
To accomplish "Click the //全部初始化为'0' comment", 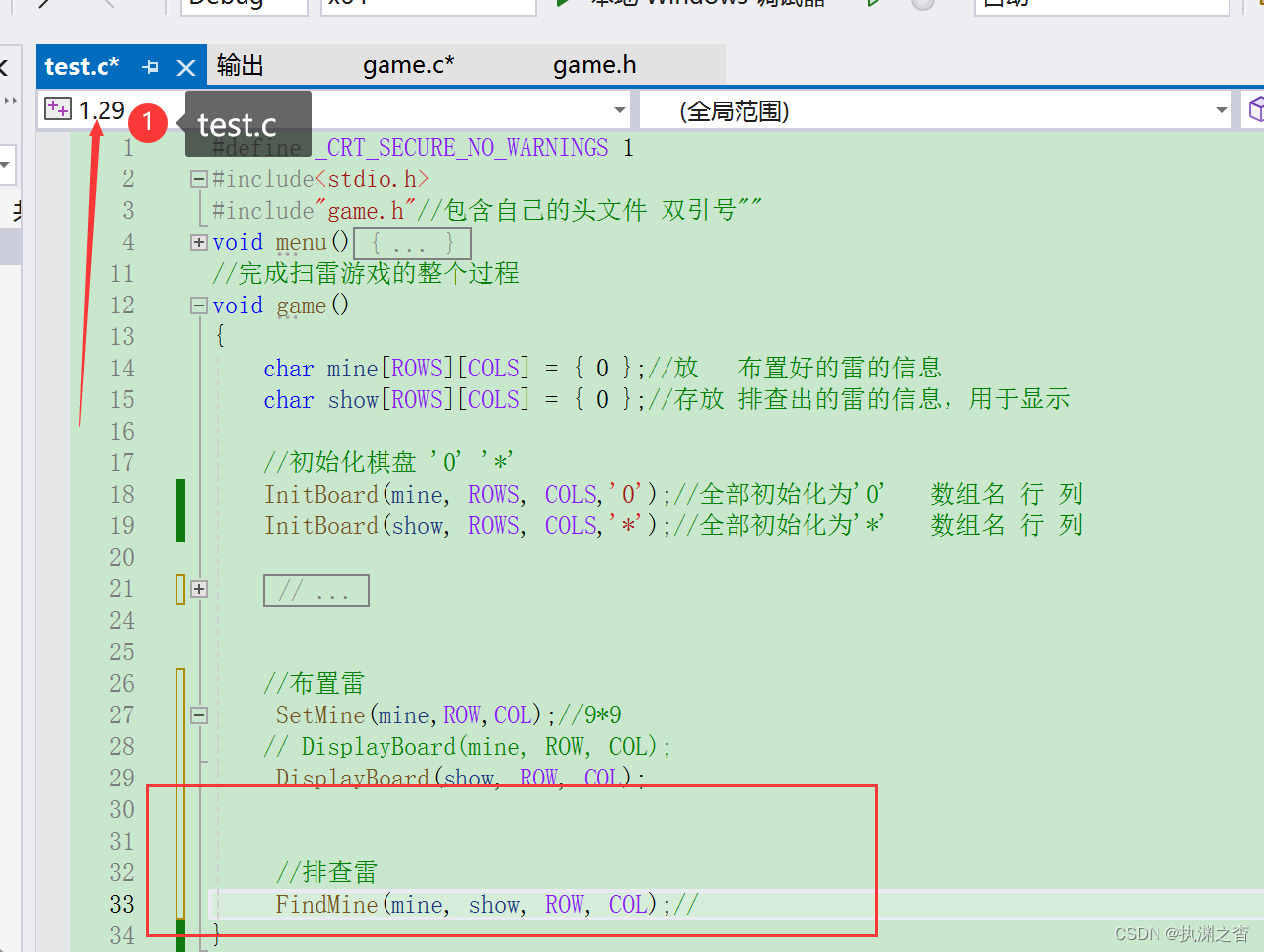I will point(779,495).
